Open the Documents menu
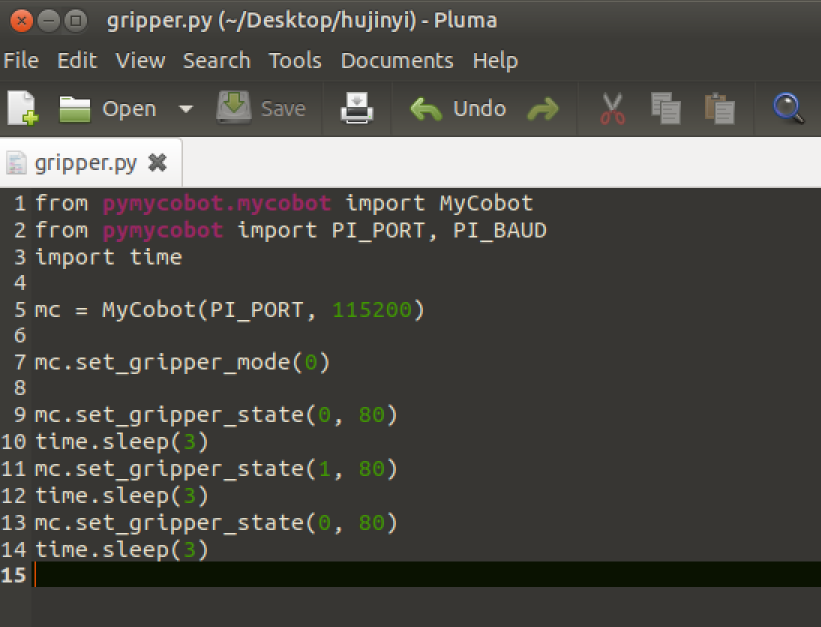The width and height of the screenshot is (821, 627). point(397,60)
